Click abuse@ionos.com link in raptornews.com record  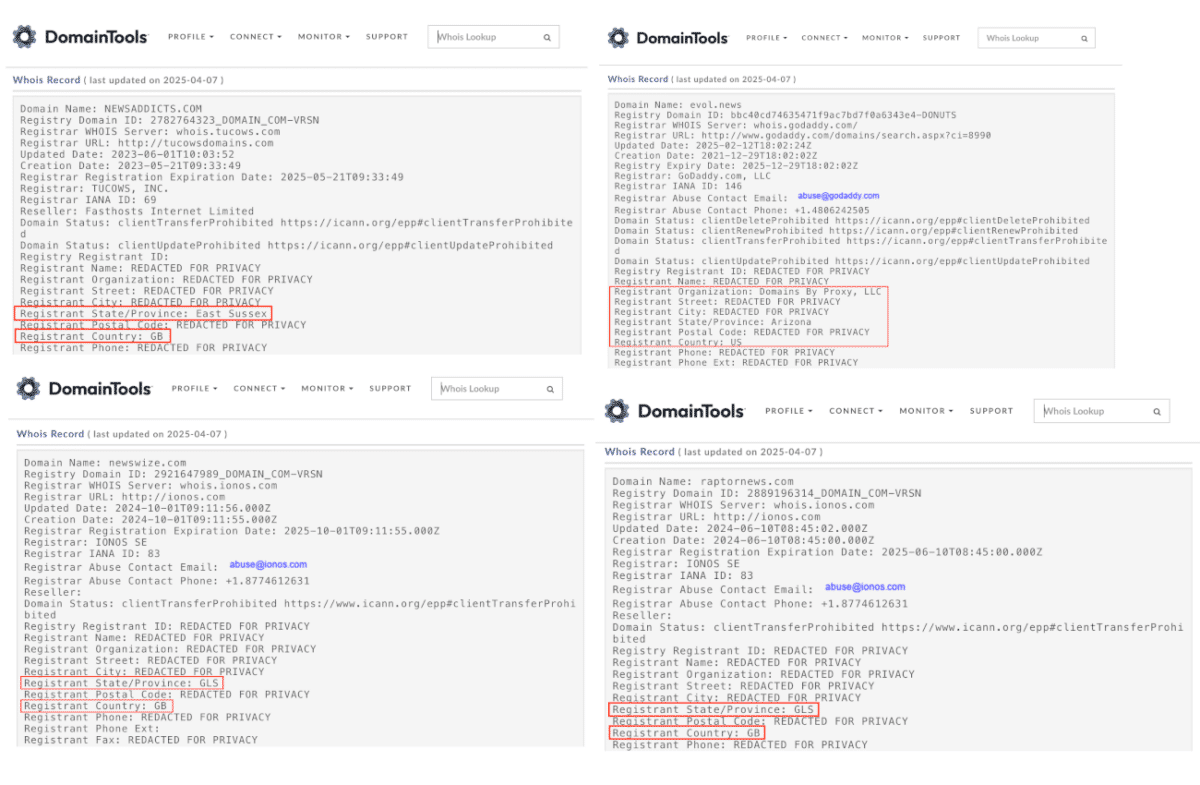(x=865, y=587)
